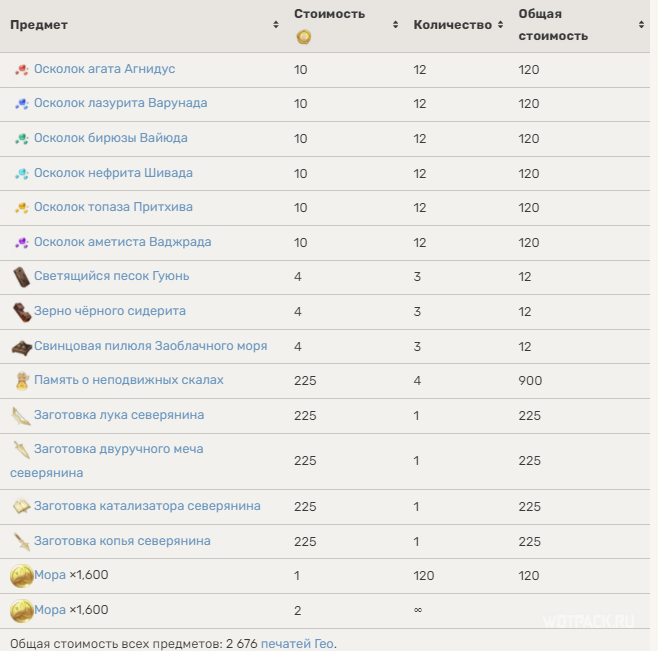Viewport: 658px width, 651px height.
Task: Click the Заготовка катализатора северянина book icon
Action: point(21,507)
